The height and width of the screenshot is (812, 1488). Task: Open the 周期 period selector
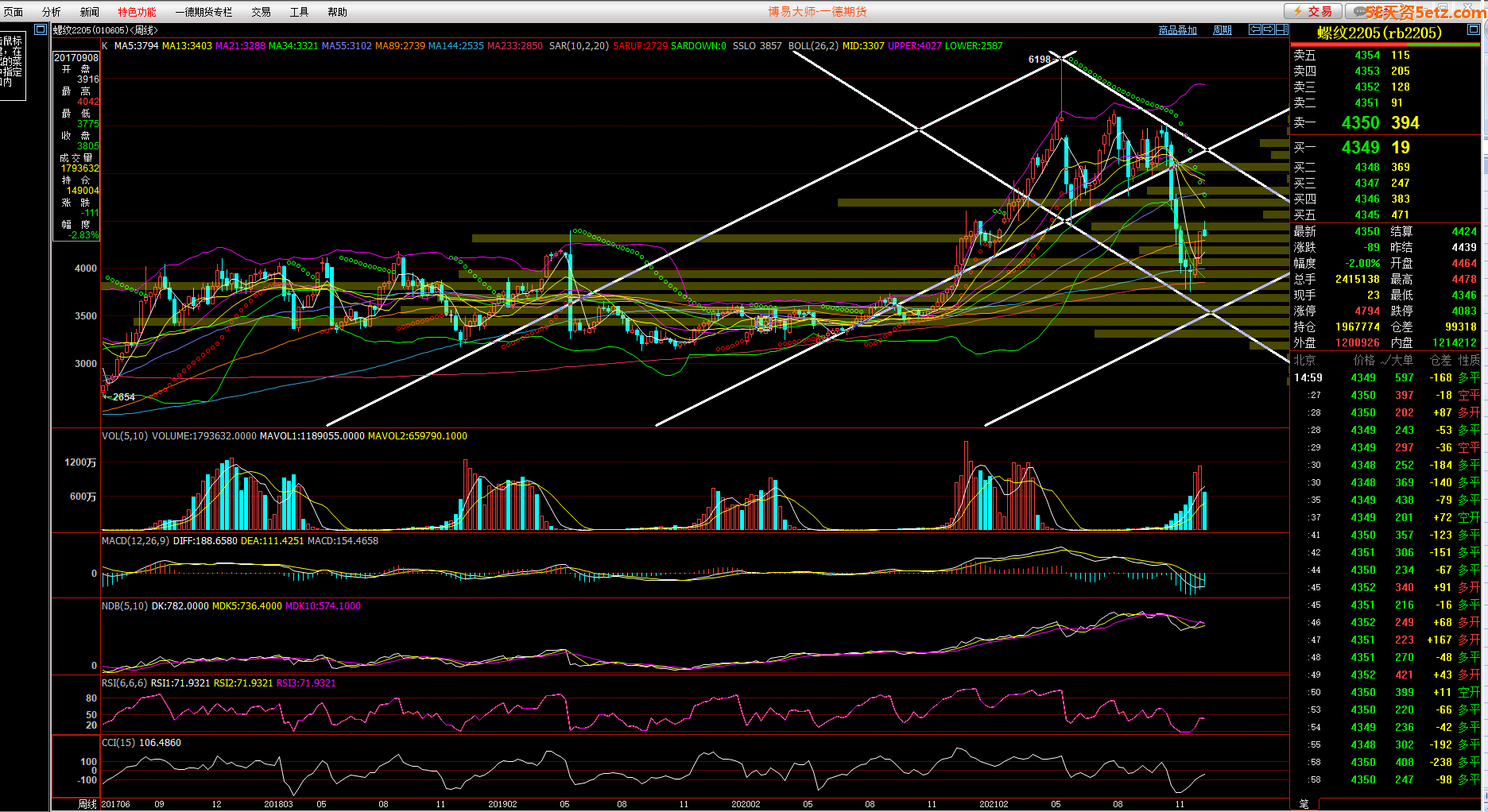1223,30
